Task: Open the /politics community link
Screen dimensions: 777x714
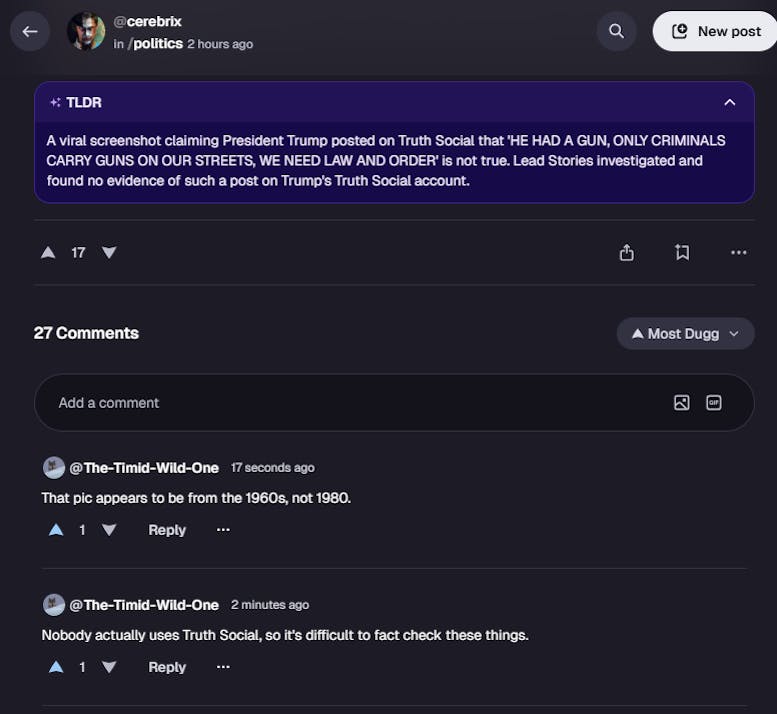Action: point(155,44)
